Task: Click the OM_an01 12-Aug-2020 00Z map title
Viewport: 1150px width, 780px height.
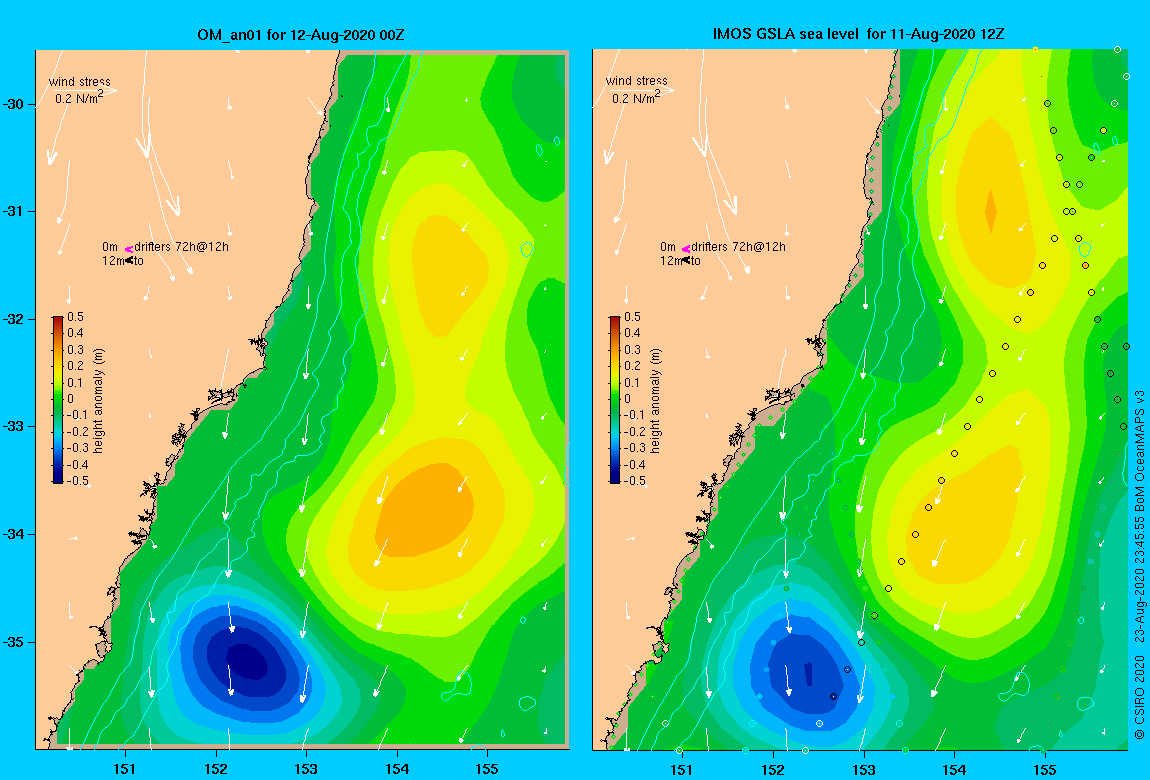Action: click(x=301, y=34)
